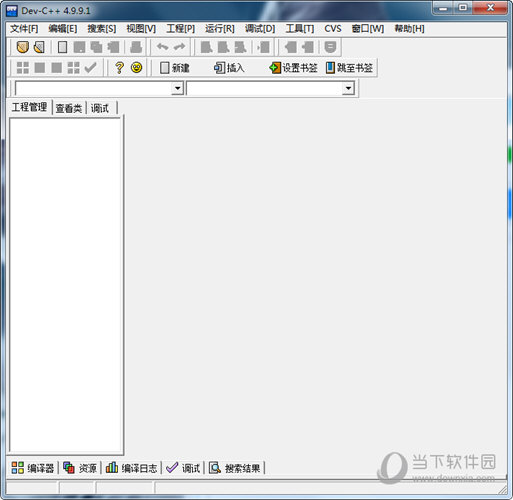Image resolution: width=513 pixels, height=500 pixels.
Task: Click the blank-page New source file icon
Action: tap(62, 47)
